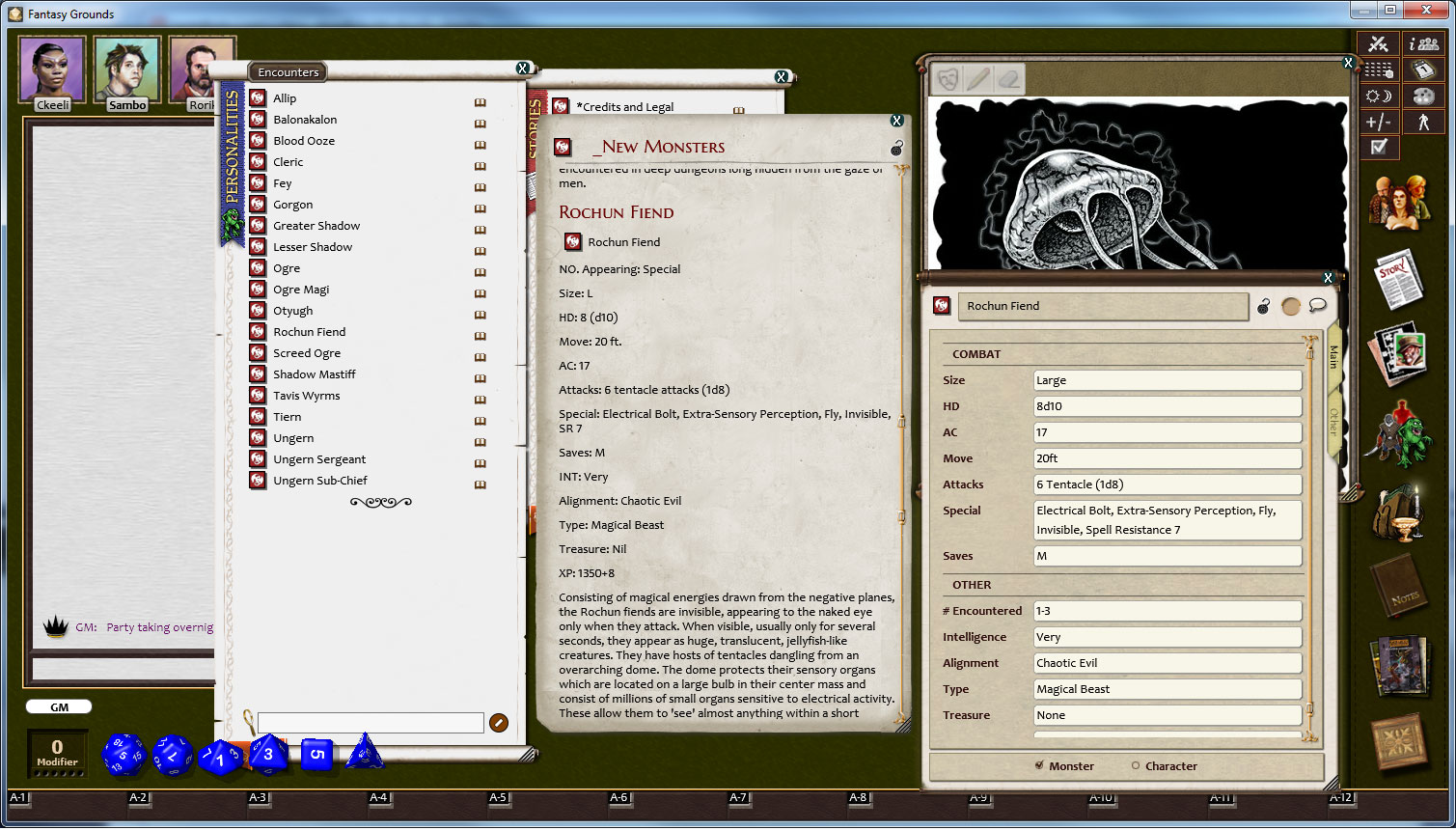Select the Character radio button on Rochun Fiend sheet
The height and width of the screenshot is (830, 1456).
pos(1138,765)
